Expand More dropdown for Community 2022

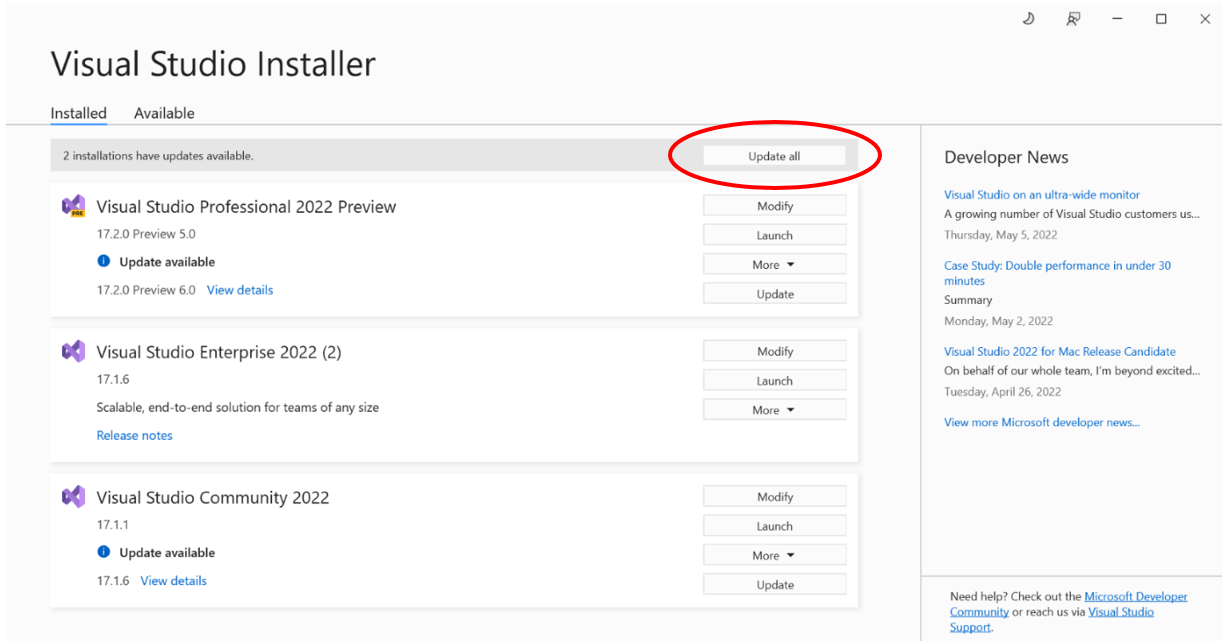click(x=774, y=555)
